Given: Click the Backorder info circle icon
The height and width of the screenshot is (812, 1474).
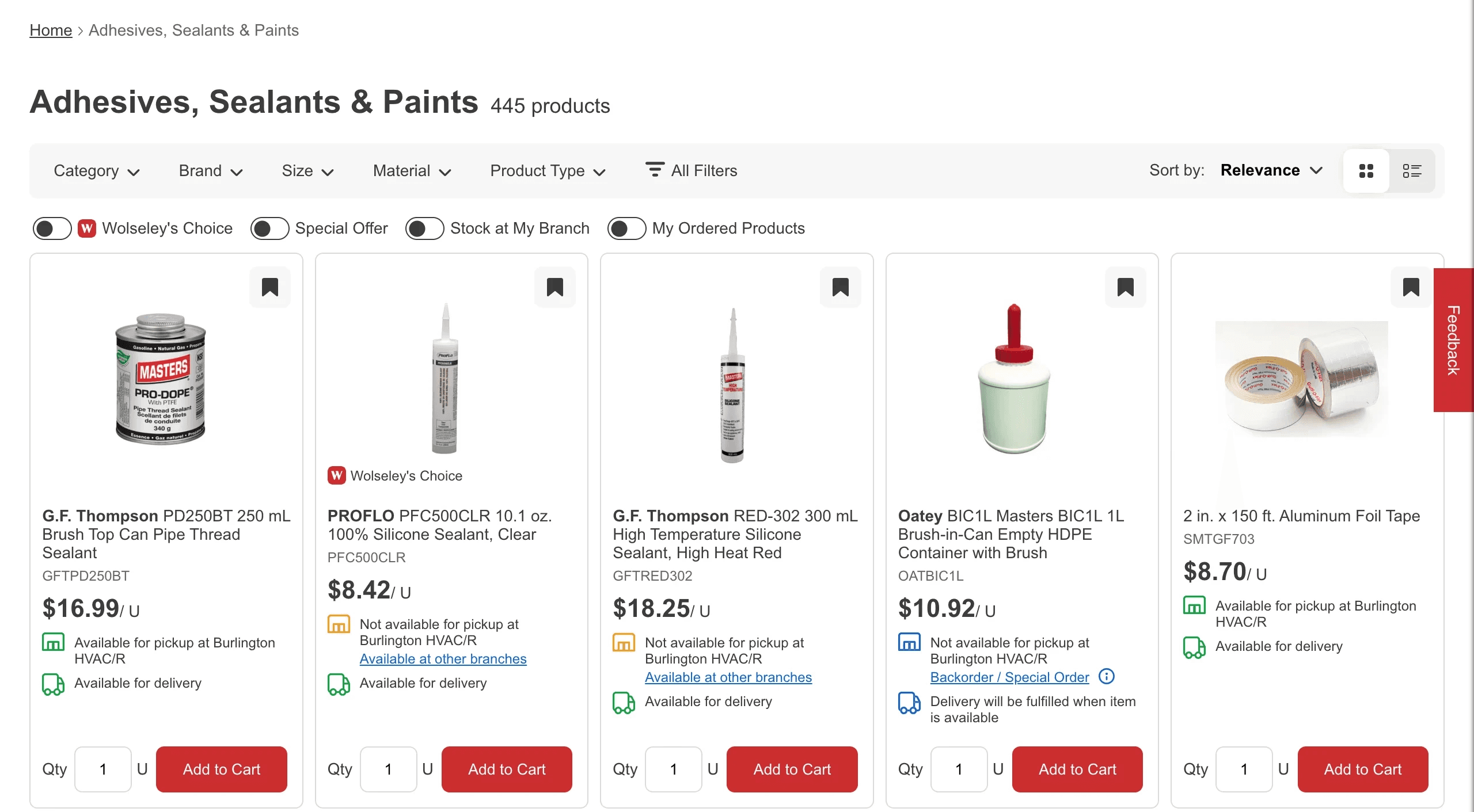Looking at the screenshot, I should point(1106,676).
